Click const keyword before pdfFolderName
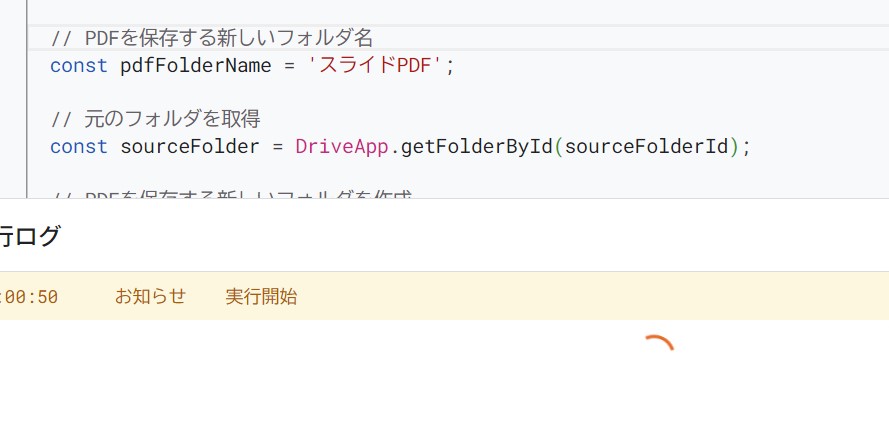The height and width of the screenshot is (442, 889). [79, 66]
